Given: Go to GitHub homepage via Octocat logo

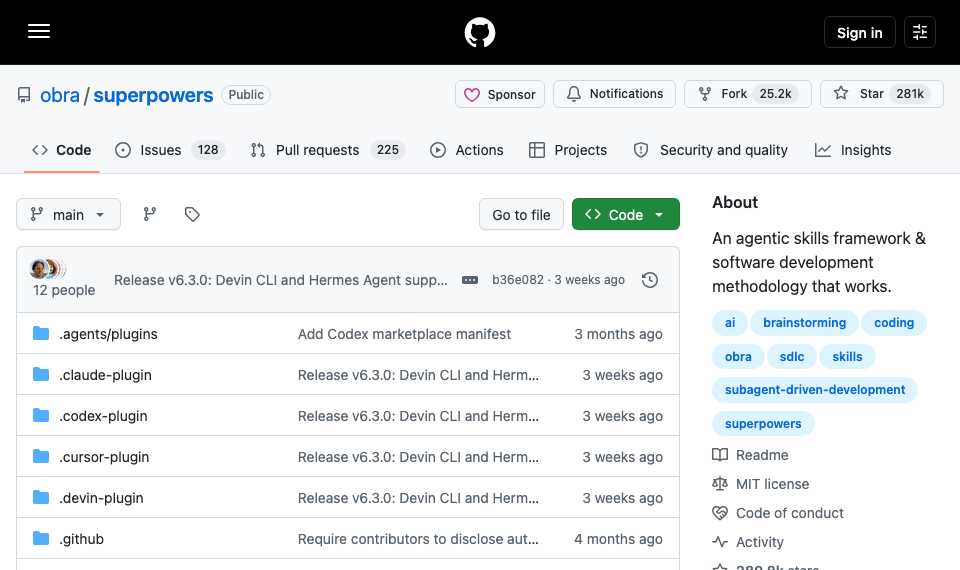Looking at the screenshot, I should 479,32.
